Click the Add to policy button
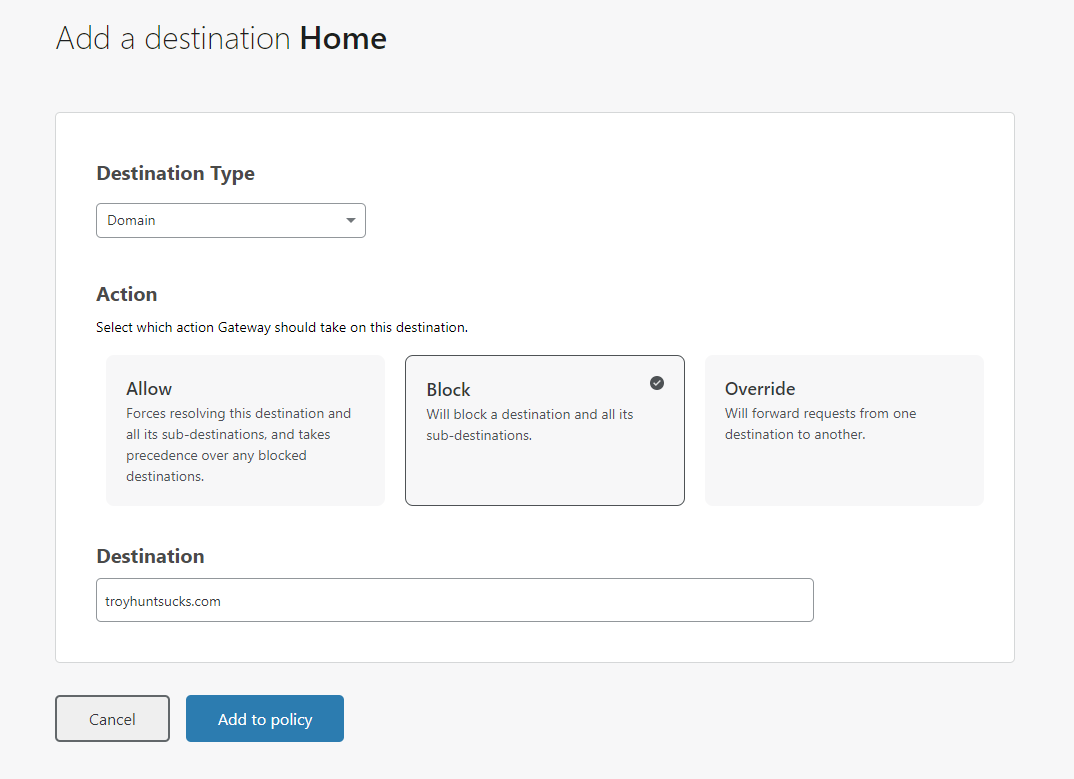Viewport: 1074px width, 779px height. pos(265,719)
